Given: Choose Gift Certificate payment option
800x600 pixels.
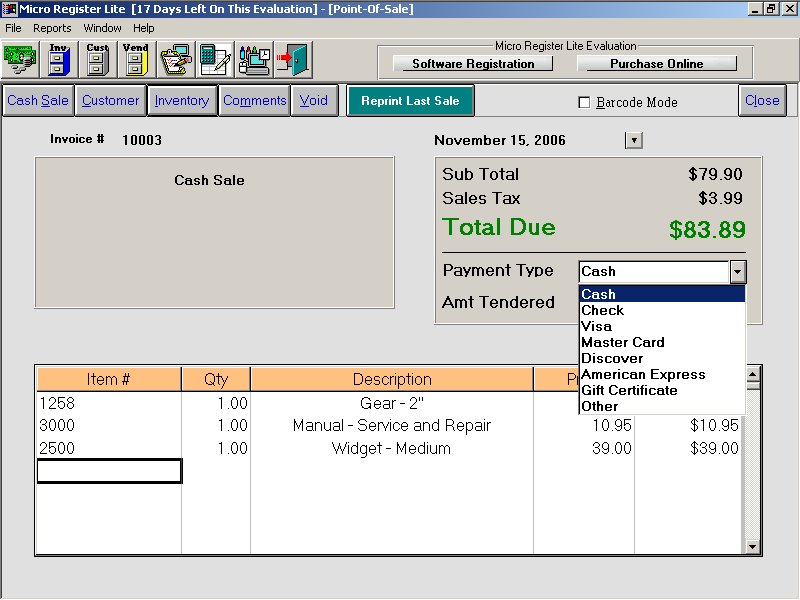Looking at the screenshot, I should click(x=629, y=390).
